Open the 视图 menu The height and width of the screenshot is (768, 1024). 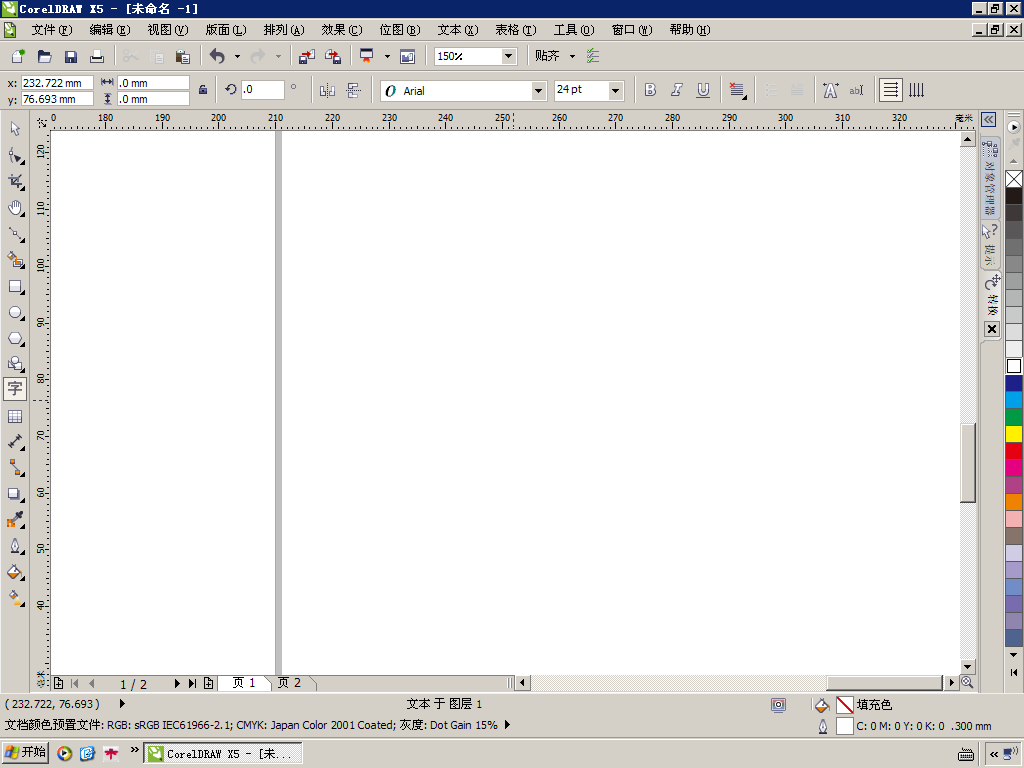tap(168, 30)
